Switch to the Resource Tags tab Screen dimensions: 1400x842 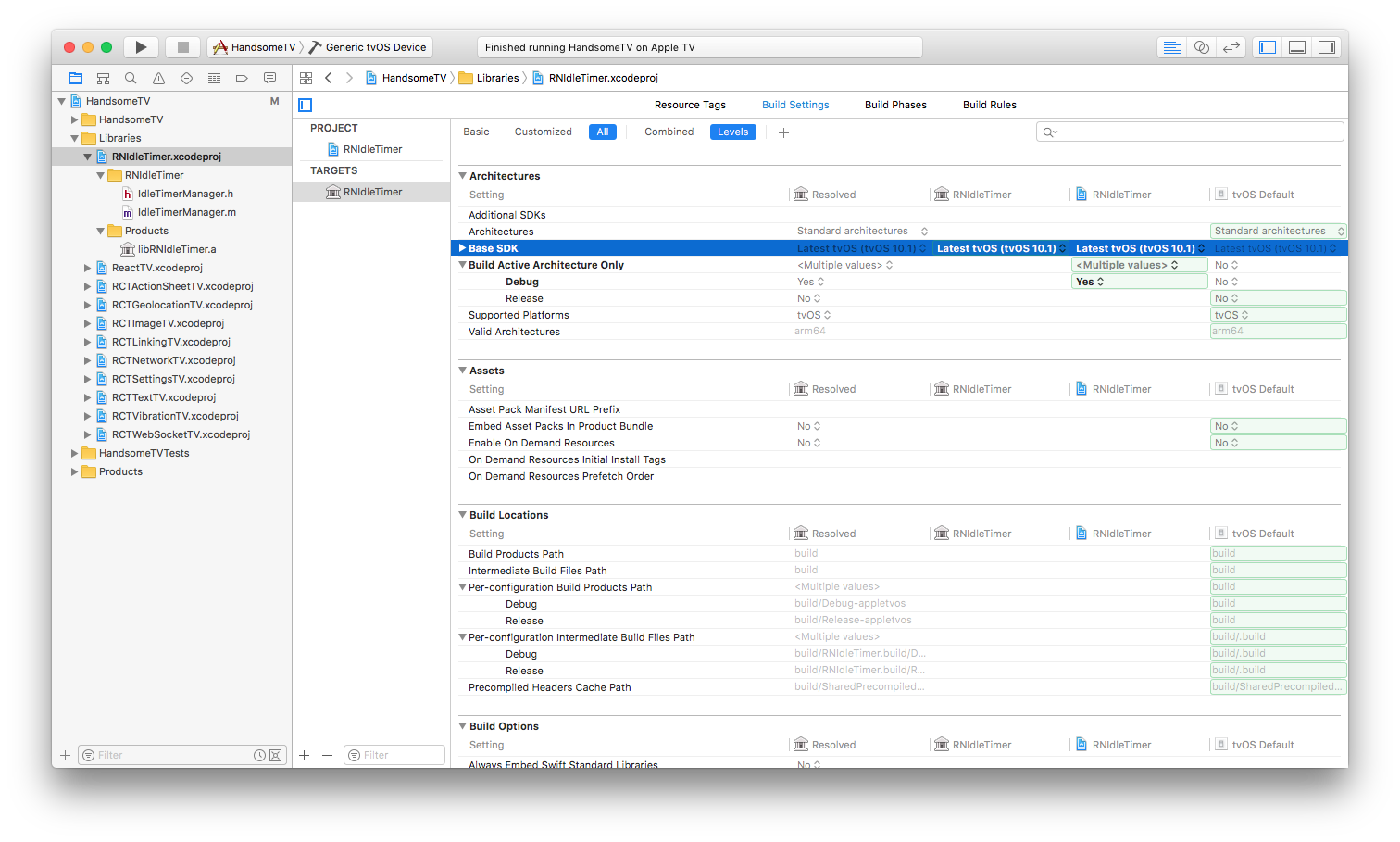[690, 105]
